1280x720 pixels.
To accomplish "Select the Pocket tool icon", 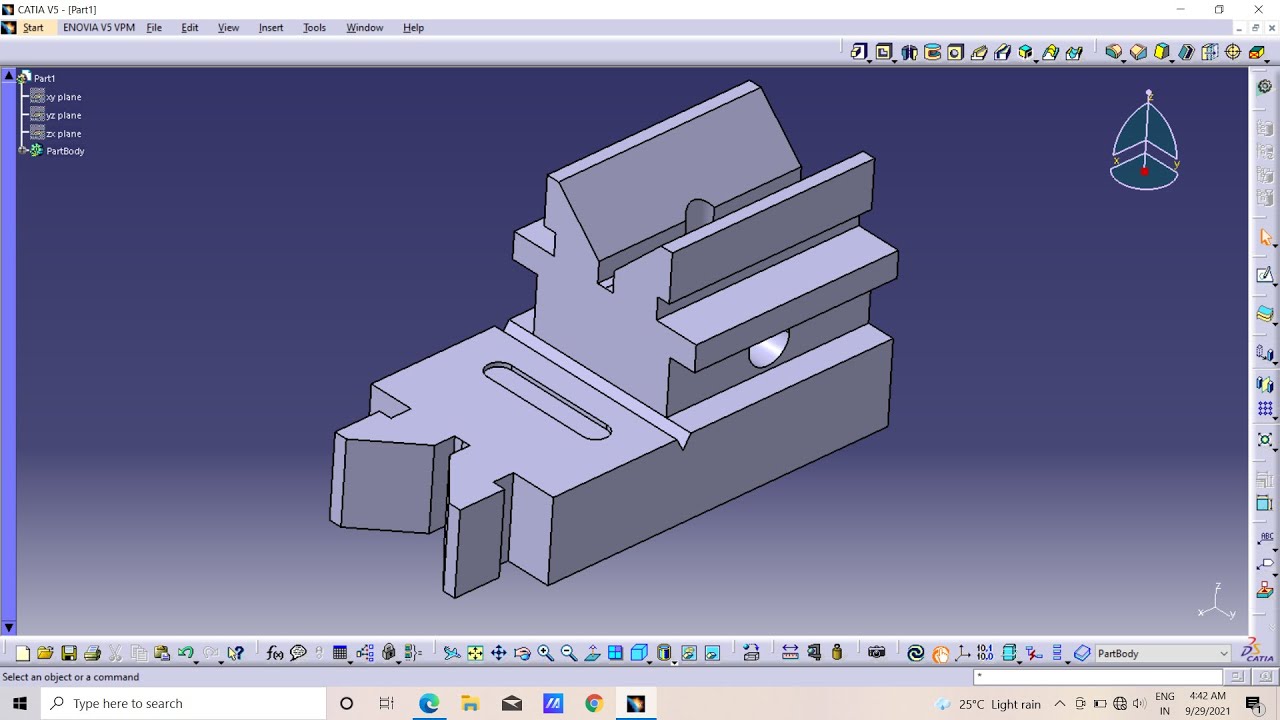I will 884,52.
